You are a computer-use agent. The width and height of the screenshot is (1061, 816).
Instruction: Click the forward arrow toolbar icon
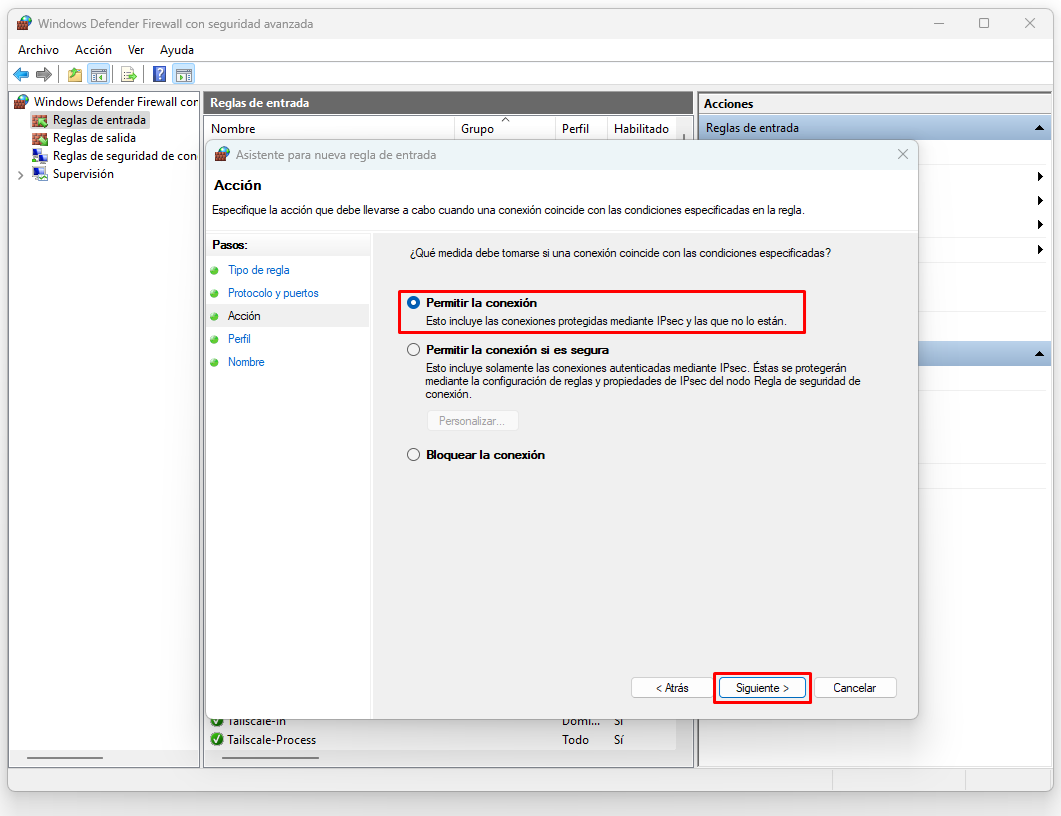click(x=44, y=74)
